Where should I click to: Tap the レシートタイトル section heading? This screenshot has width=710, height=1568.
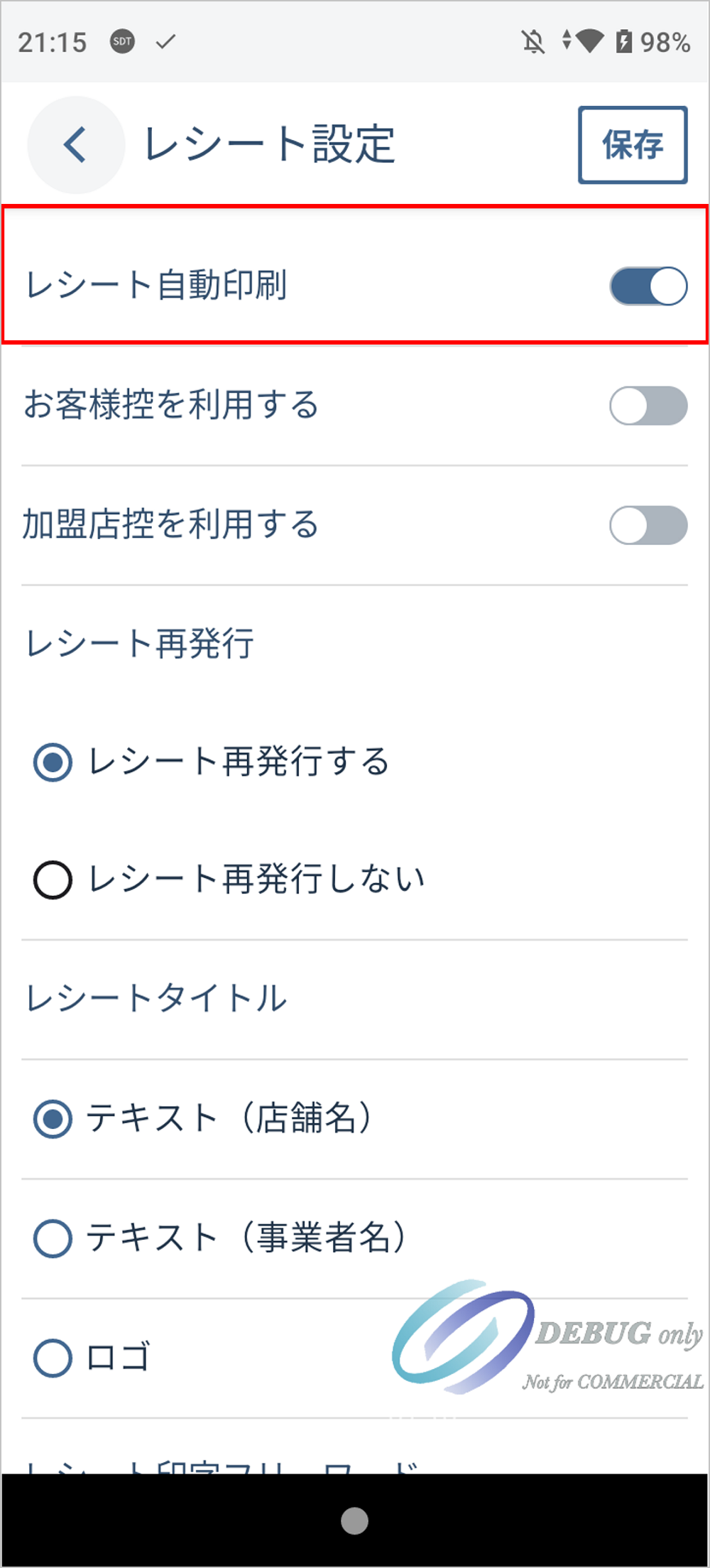(x=157, y=998)
